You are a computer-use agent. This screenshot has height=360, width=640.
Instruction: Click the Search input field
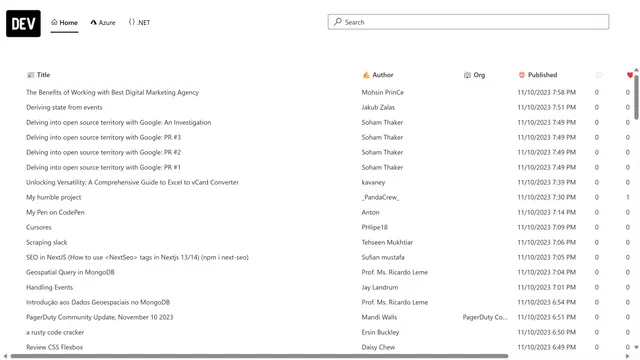click(x=468, y=22)
